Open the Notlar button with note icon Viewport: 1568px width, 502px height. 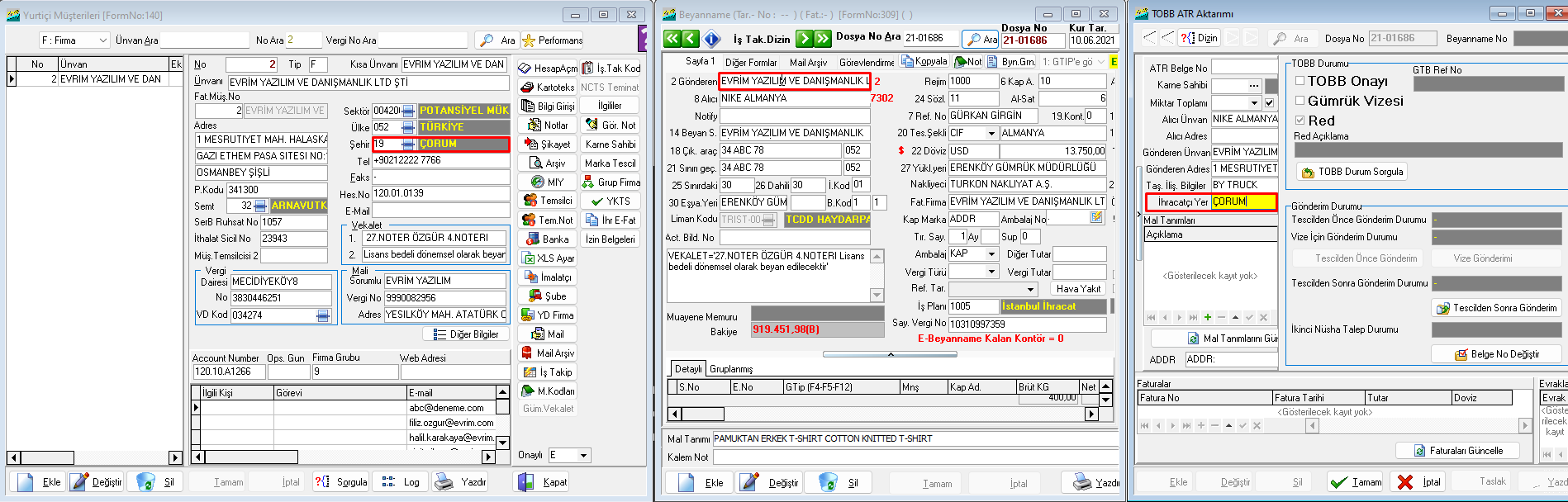tap(548, 125)
